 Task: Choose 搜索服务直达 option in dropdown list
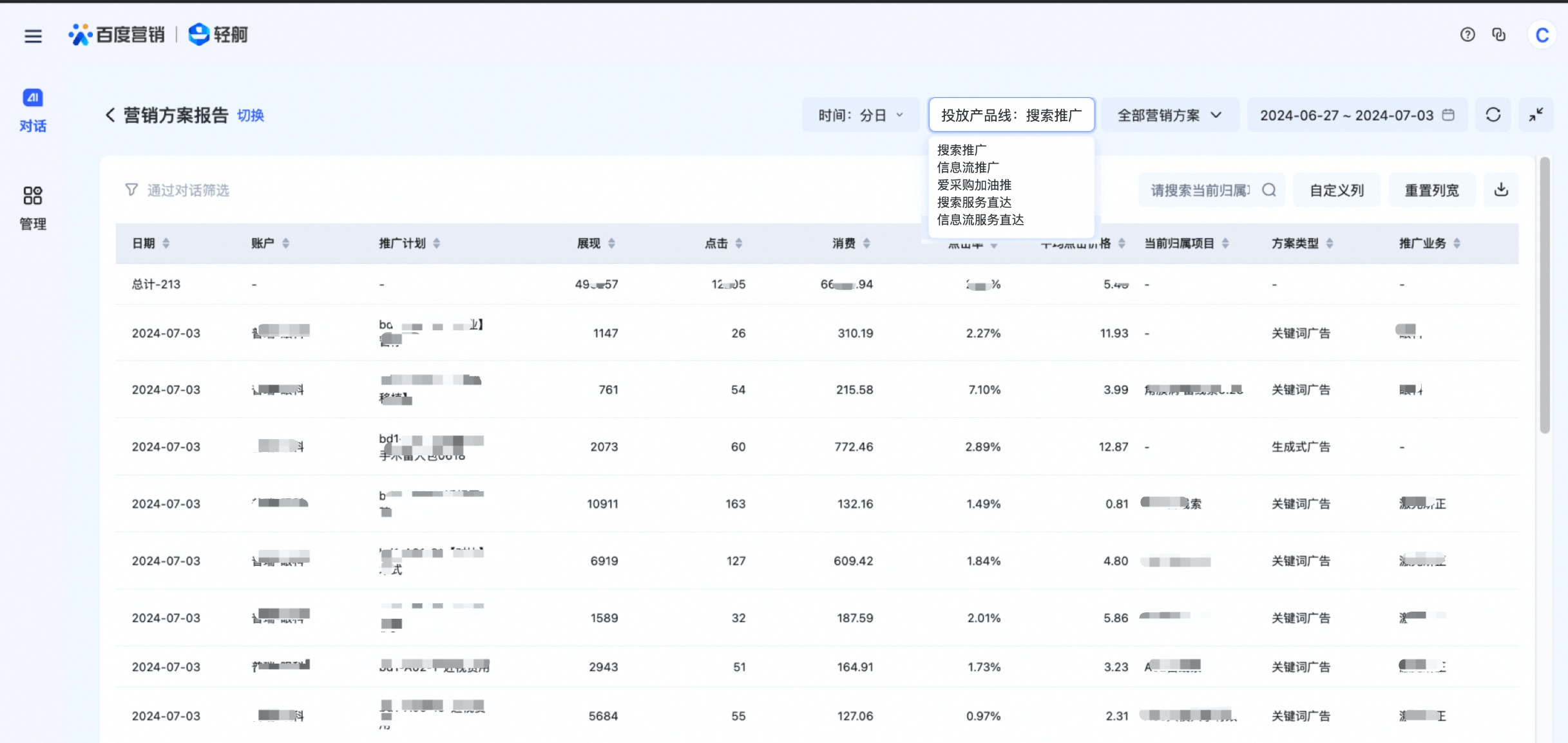point(973,202)
